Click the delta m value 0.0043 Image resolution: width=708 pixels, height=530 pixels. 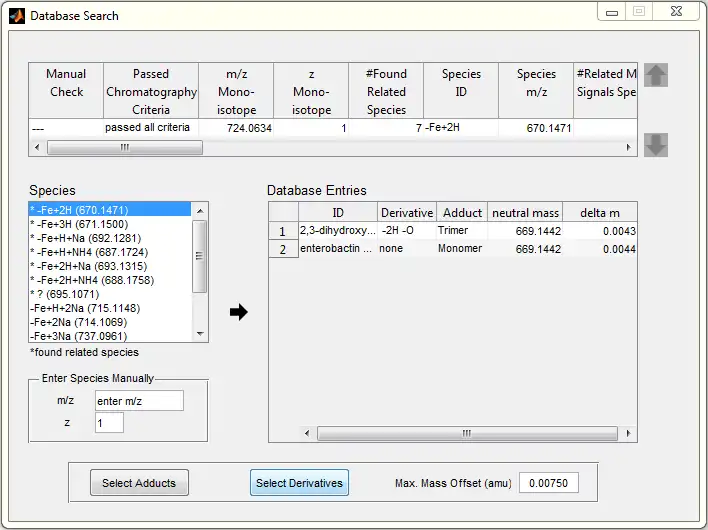click(x=600, y=231)
